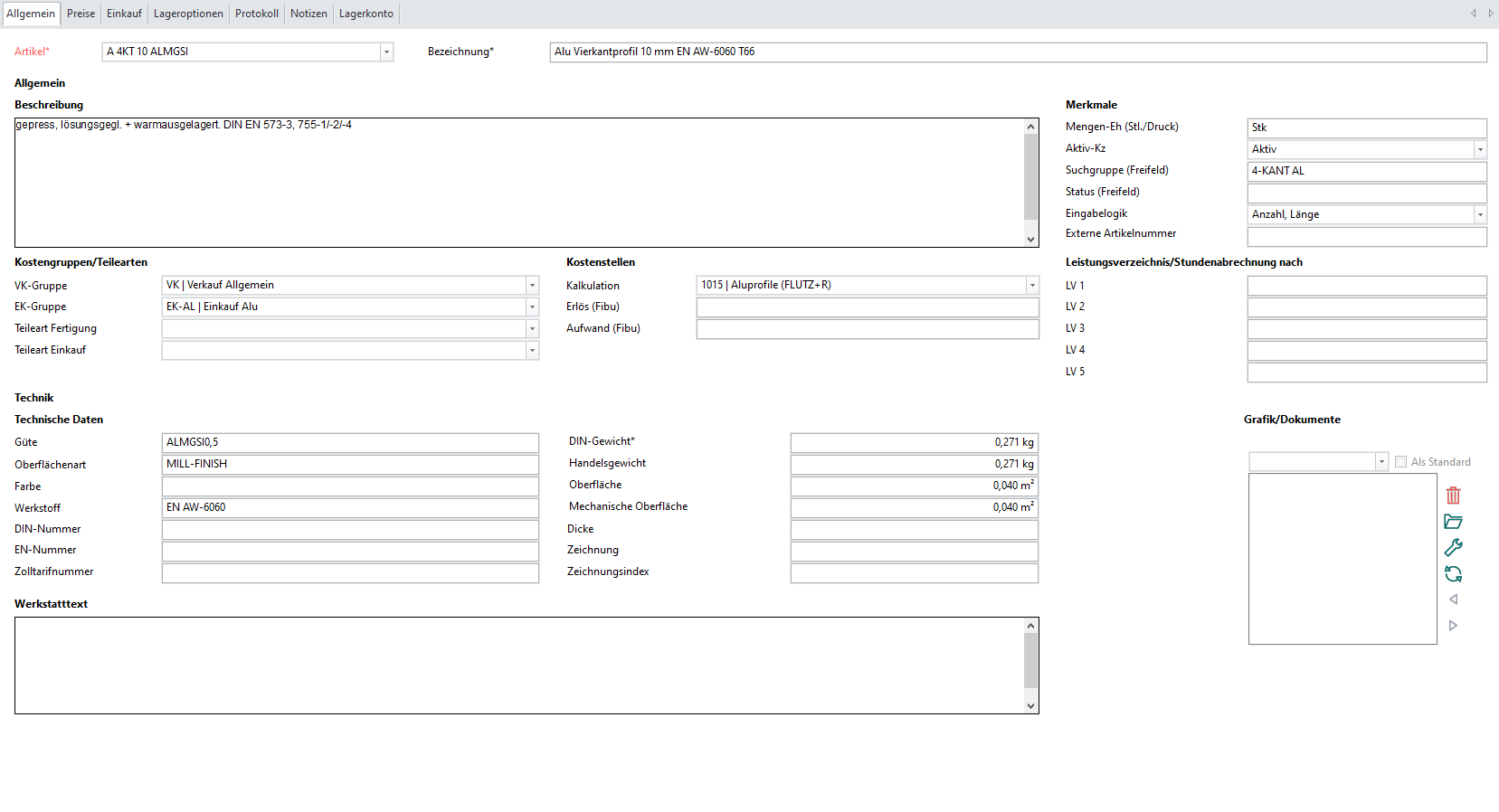Open the Lageroptionen tab
This screenshot has width=1499, height=812.
[x=188, y=14]
